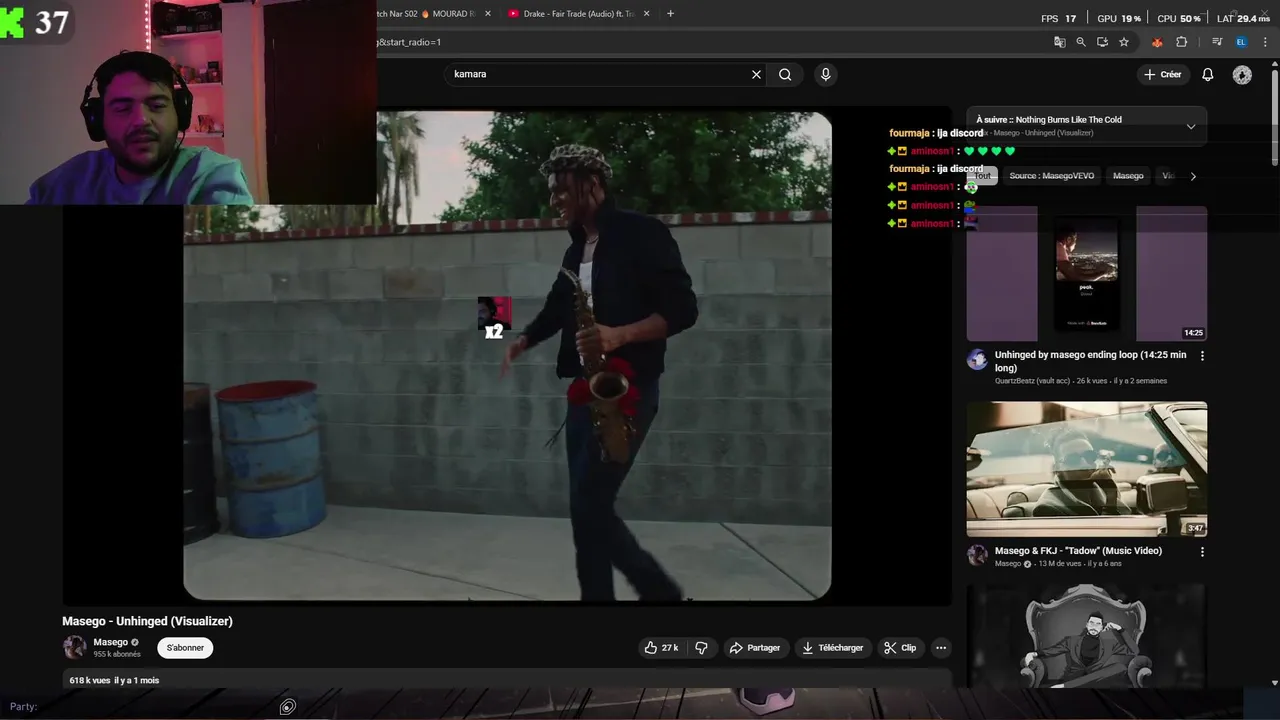Click the S'abonner subscribe button
Image resolution: width=1280 pixels, height=720 pixels.
click(185, 648)
